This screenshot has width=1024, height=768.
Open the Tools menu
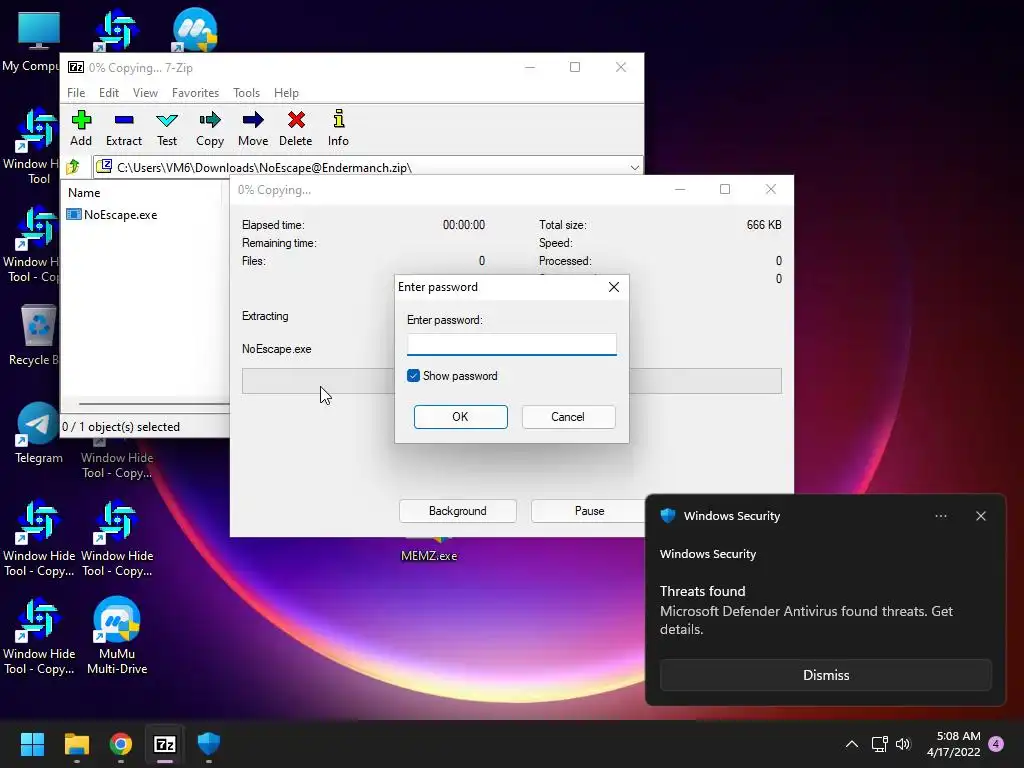(x=246, y=93)
